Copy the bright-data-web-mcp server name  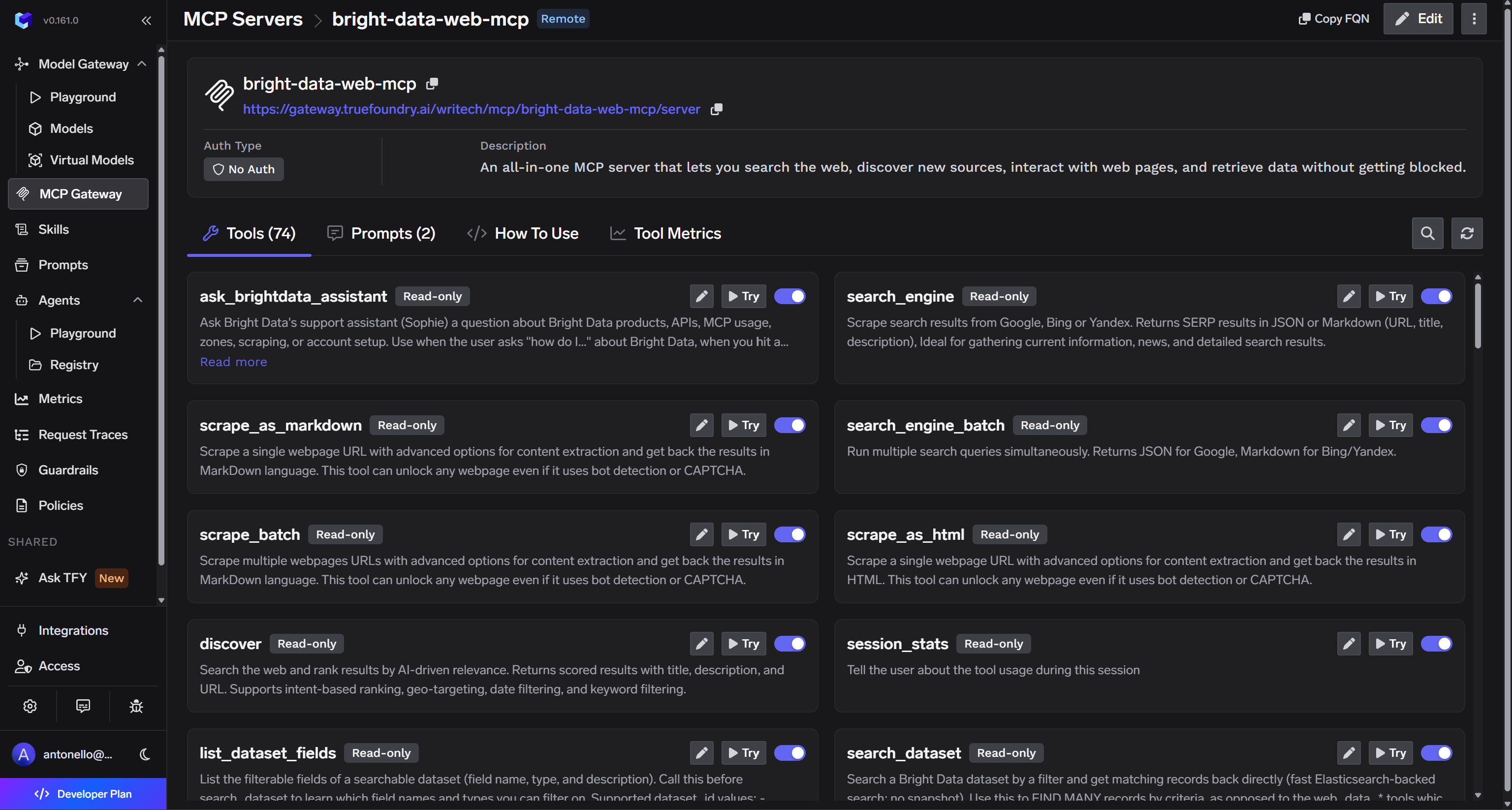[432, 84]
